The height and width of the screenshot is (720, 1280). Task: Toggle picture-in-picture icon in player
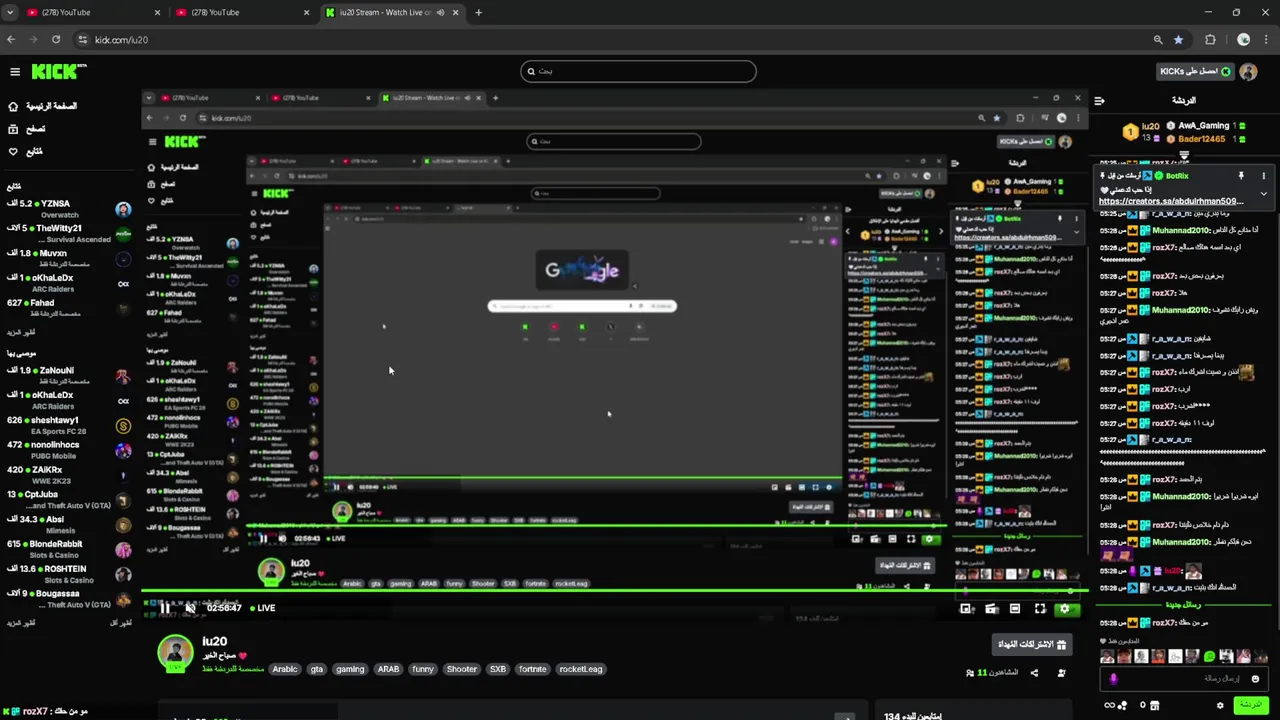(x=966, y=608)
